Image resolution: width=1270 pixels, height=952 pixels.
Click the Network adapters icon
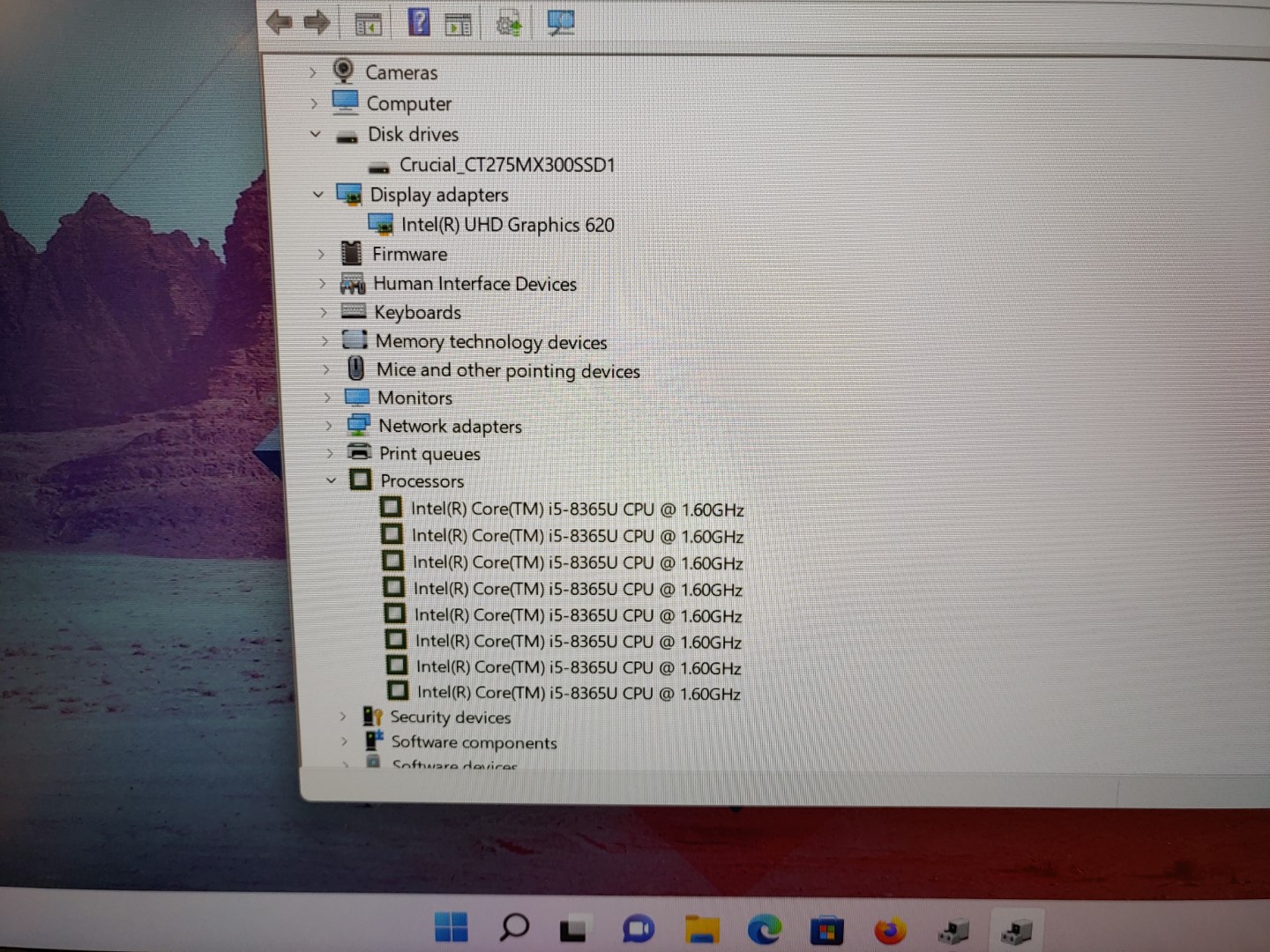pyautogui.click(x=358, y=425)
